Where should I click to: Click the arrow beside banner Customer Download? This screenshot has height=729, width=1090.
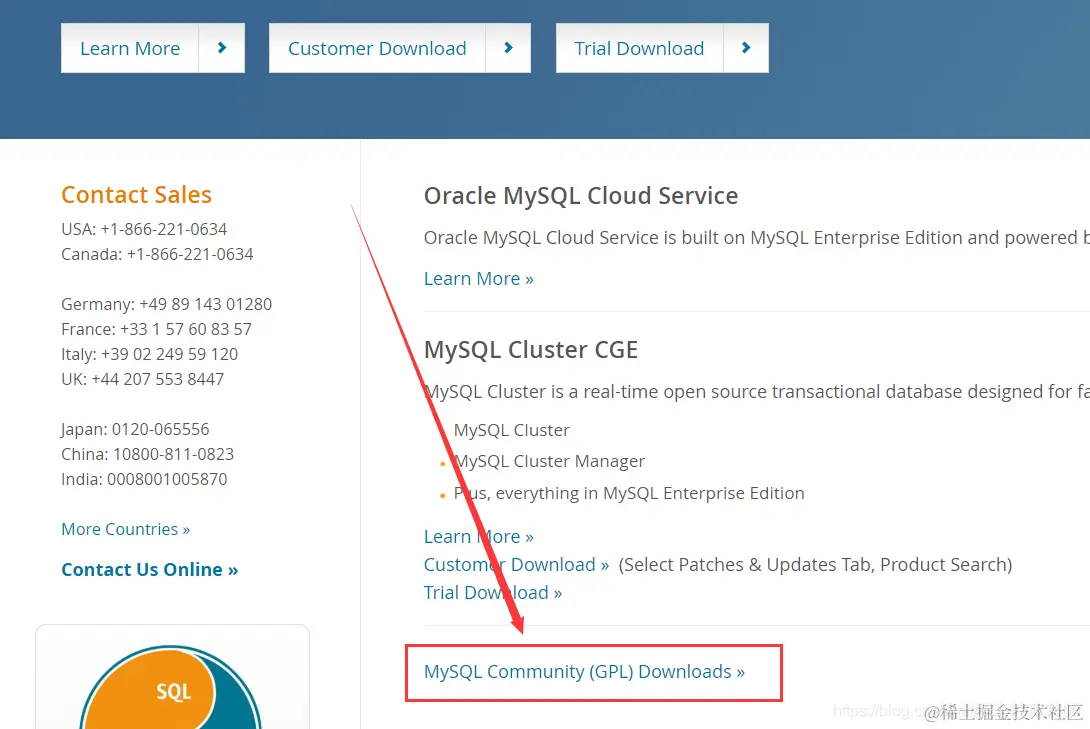point(508,48)
